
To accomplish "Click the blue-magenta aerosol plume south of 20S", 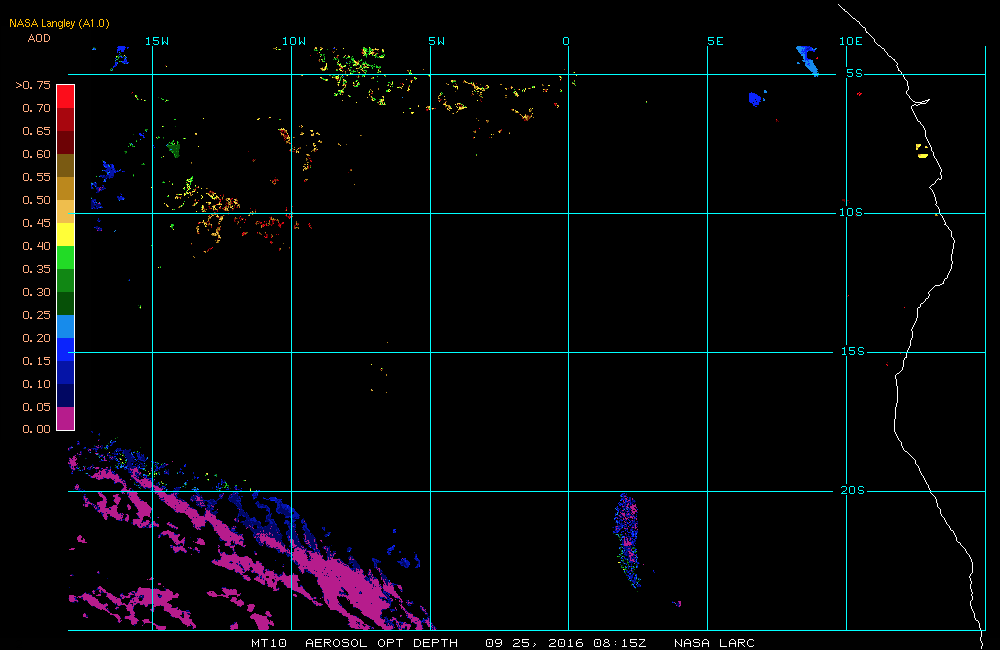I will [627, 541].
